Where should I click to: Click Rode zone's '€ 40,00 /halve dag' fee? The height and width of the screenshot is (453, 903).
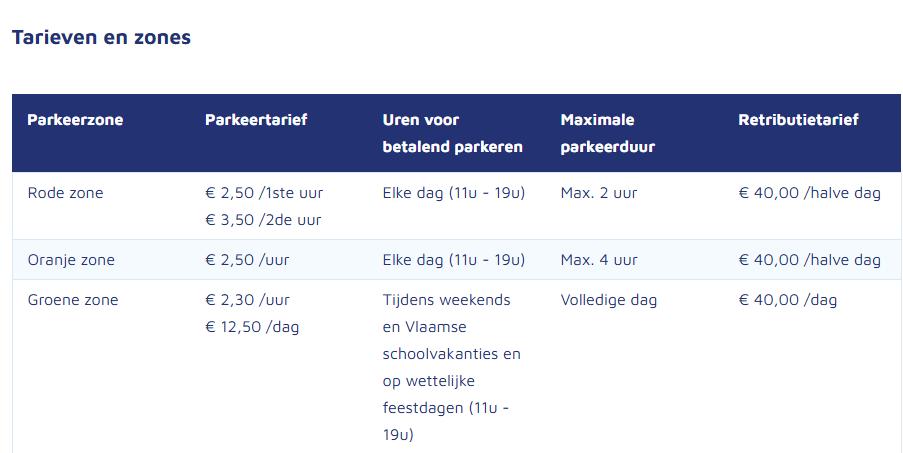click(809, 193)
